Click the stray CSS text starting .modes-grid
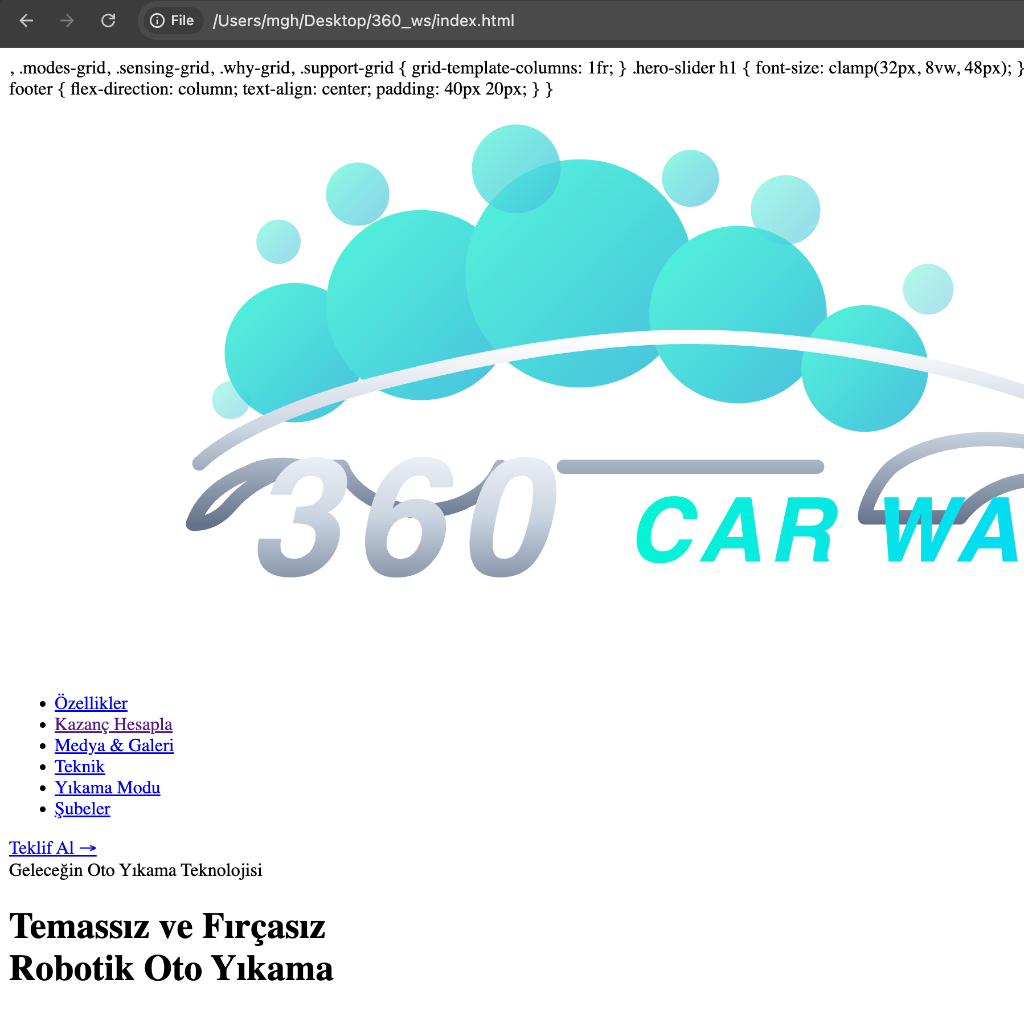 pos(517,68)
